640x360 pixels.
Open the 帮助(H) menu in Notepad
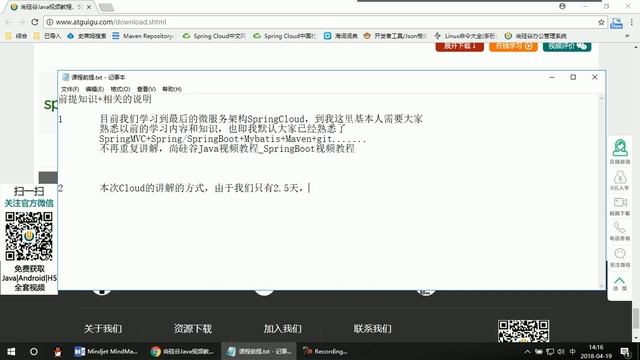(x=172, y=89)
